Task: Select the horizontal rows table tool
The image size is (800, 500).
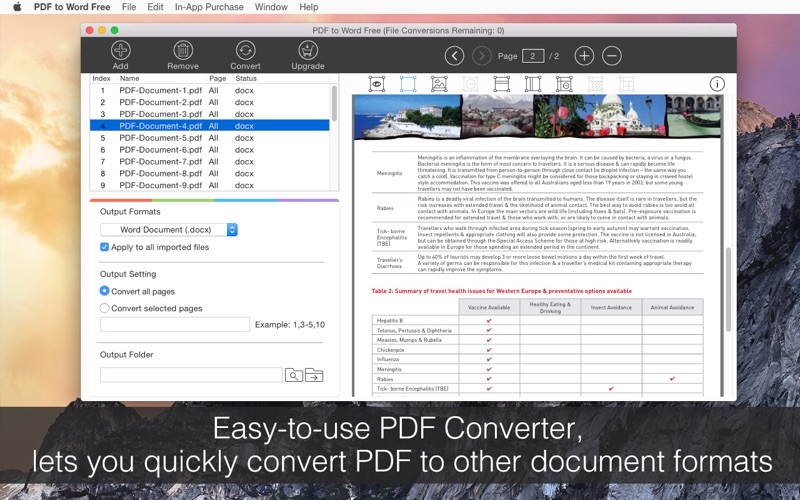Action: click(502, 84)
